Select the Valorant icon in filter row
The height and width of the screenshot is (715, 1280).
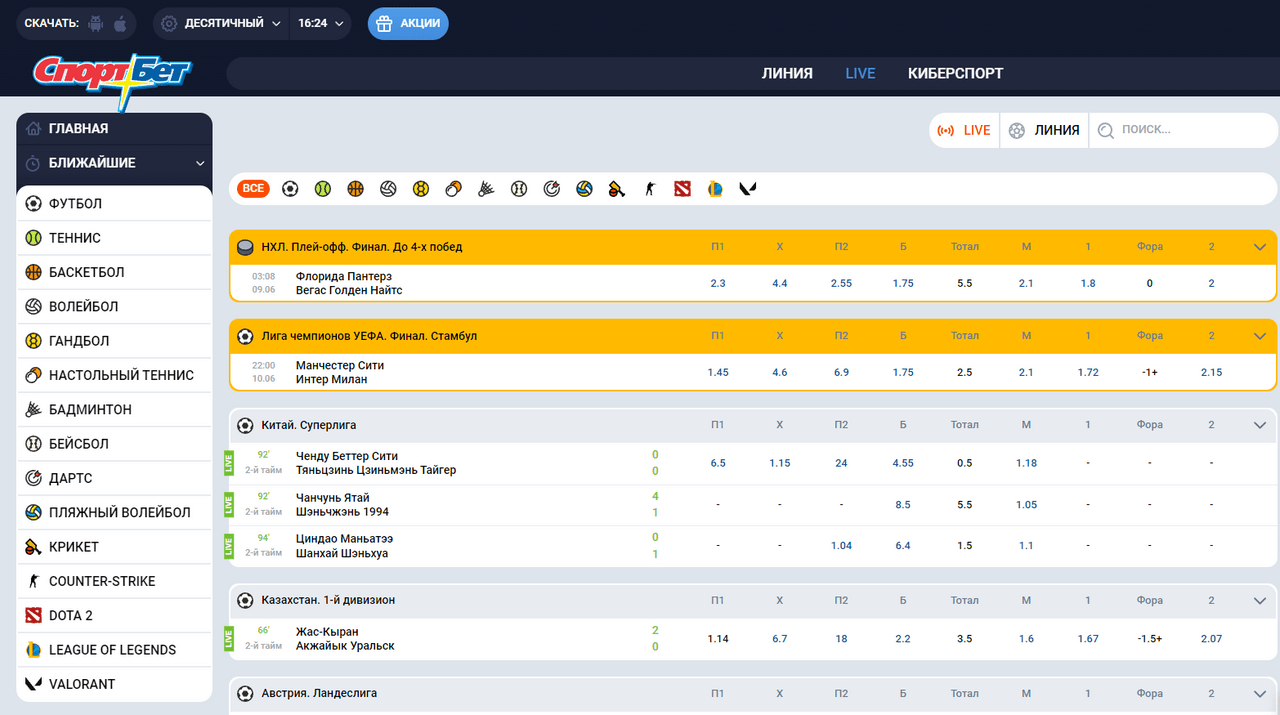tap(748, 188)
